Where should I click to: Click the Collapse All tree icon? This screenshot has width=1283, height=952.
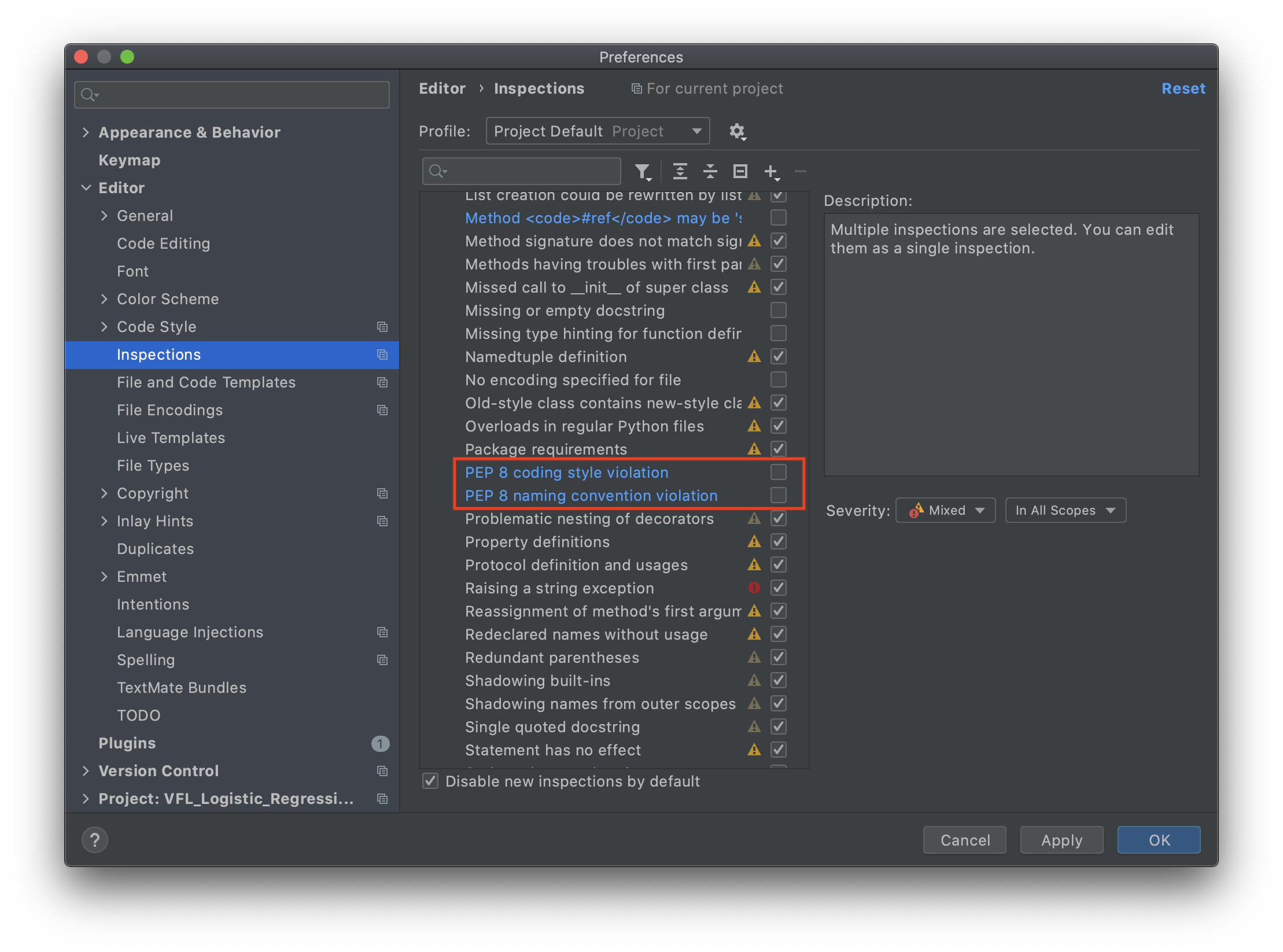tap(710, 172)
